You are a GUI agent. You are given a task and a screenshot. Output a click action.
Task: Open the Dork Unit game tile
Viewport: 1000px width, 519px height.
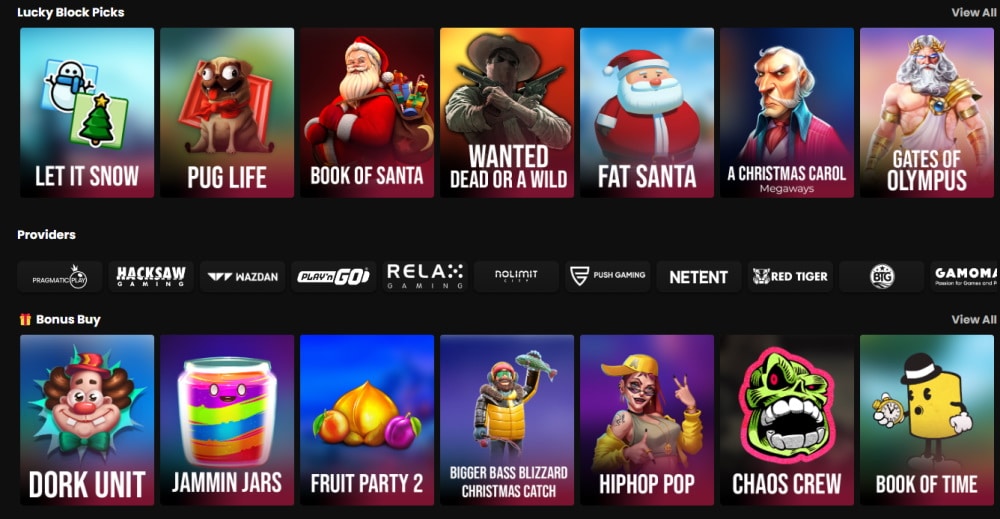(87, 420)
